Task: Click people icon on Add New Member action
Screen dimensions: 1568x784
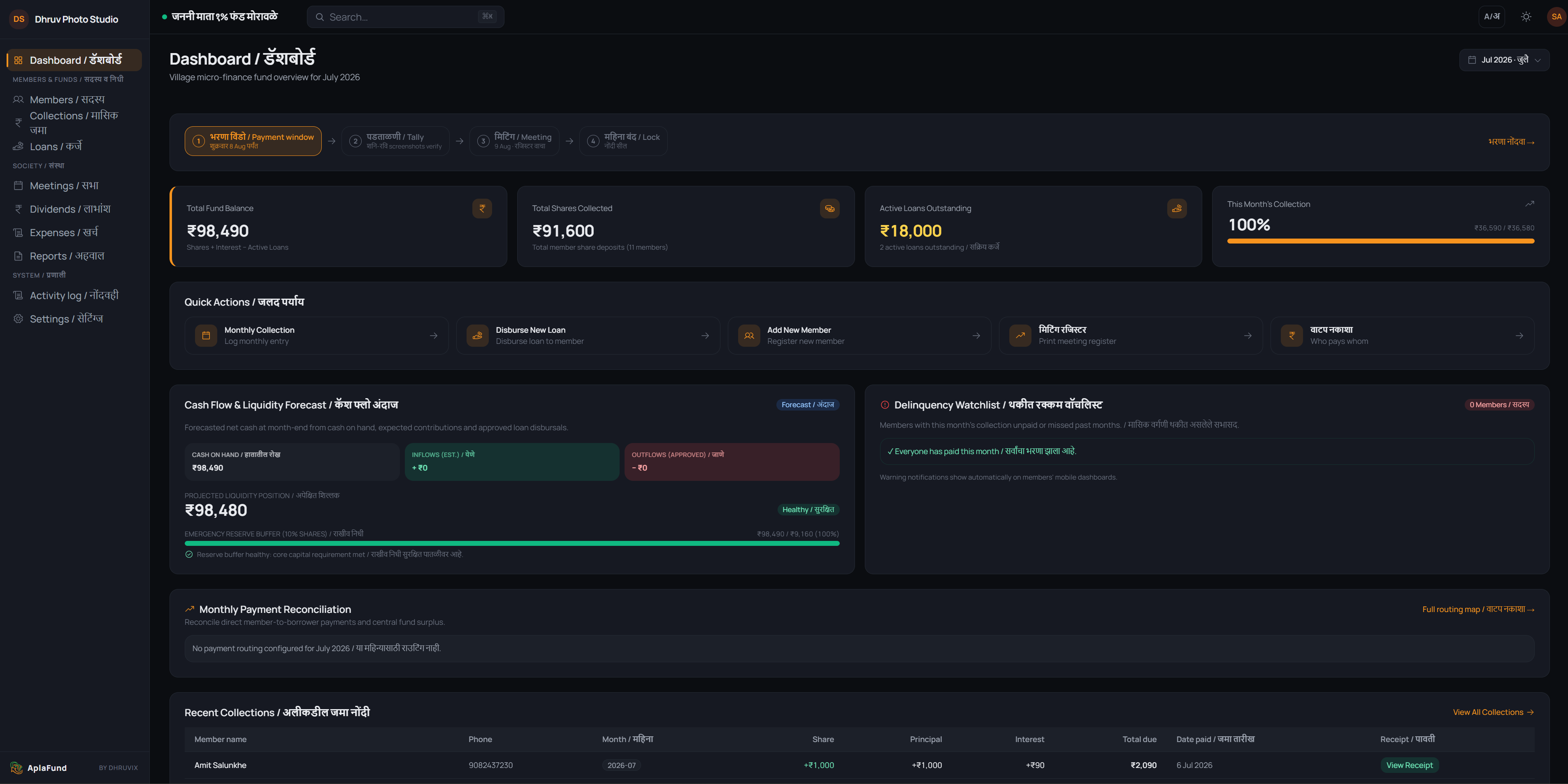Action: pos(749,335)
